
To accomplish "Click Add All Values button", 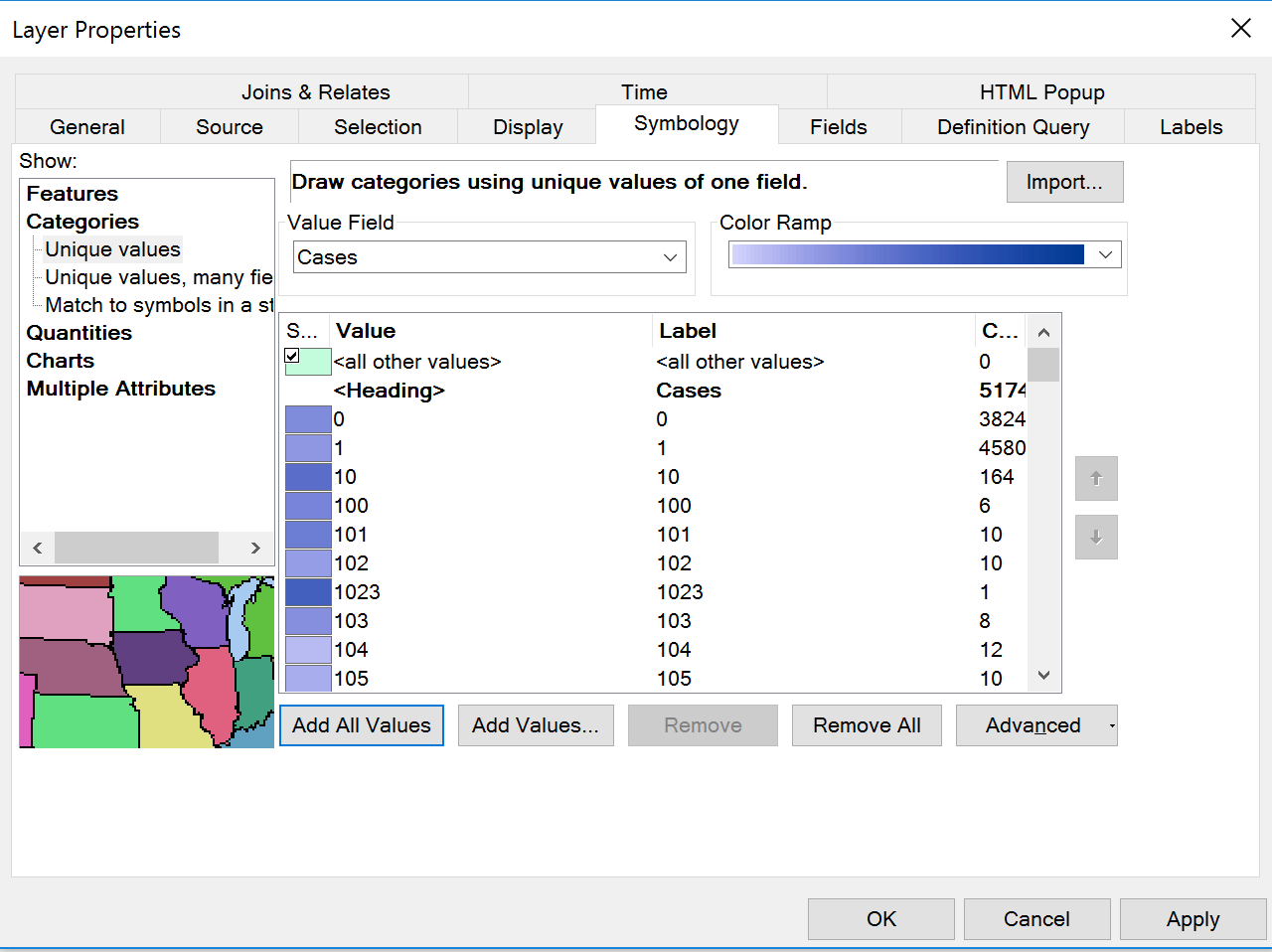I will click(362, 725).
